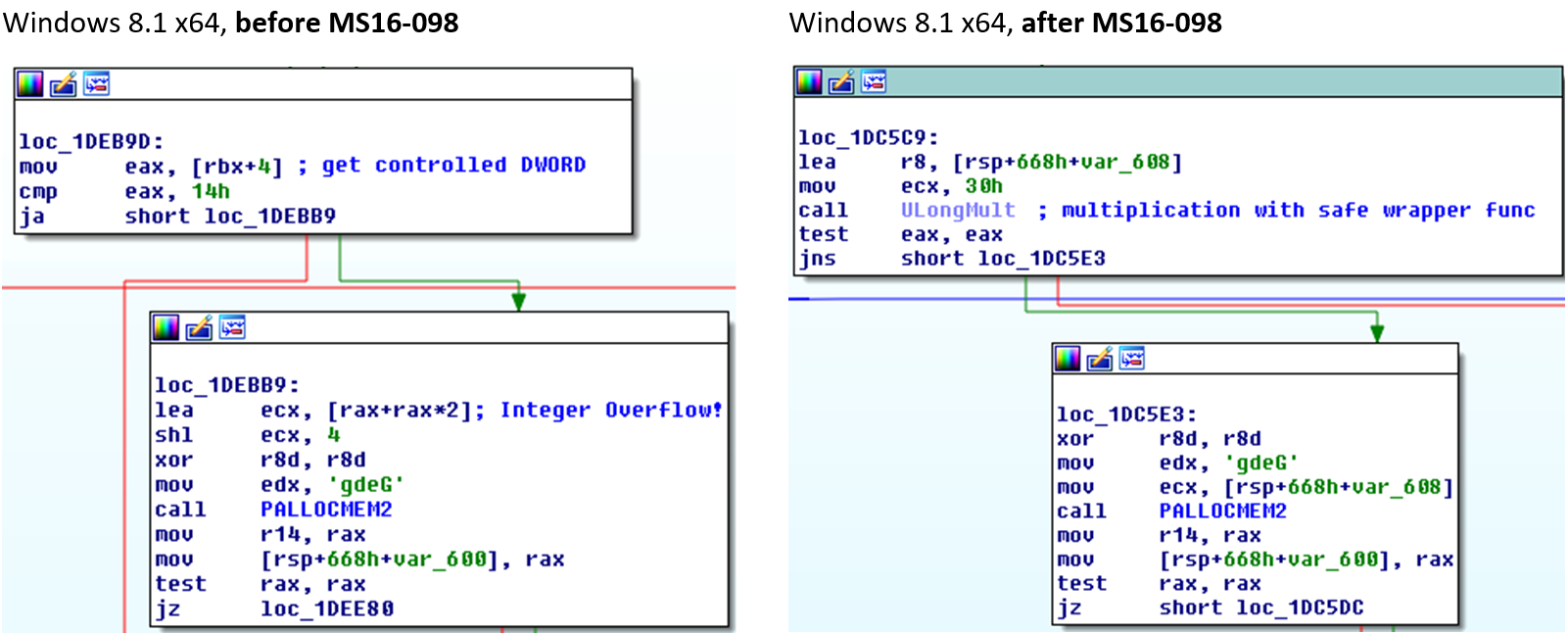Click the node color icon in the loc_1DC5C9 block
This screenshot has height=633, width=1568.
point(809,82)
